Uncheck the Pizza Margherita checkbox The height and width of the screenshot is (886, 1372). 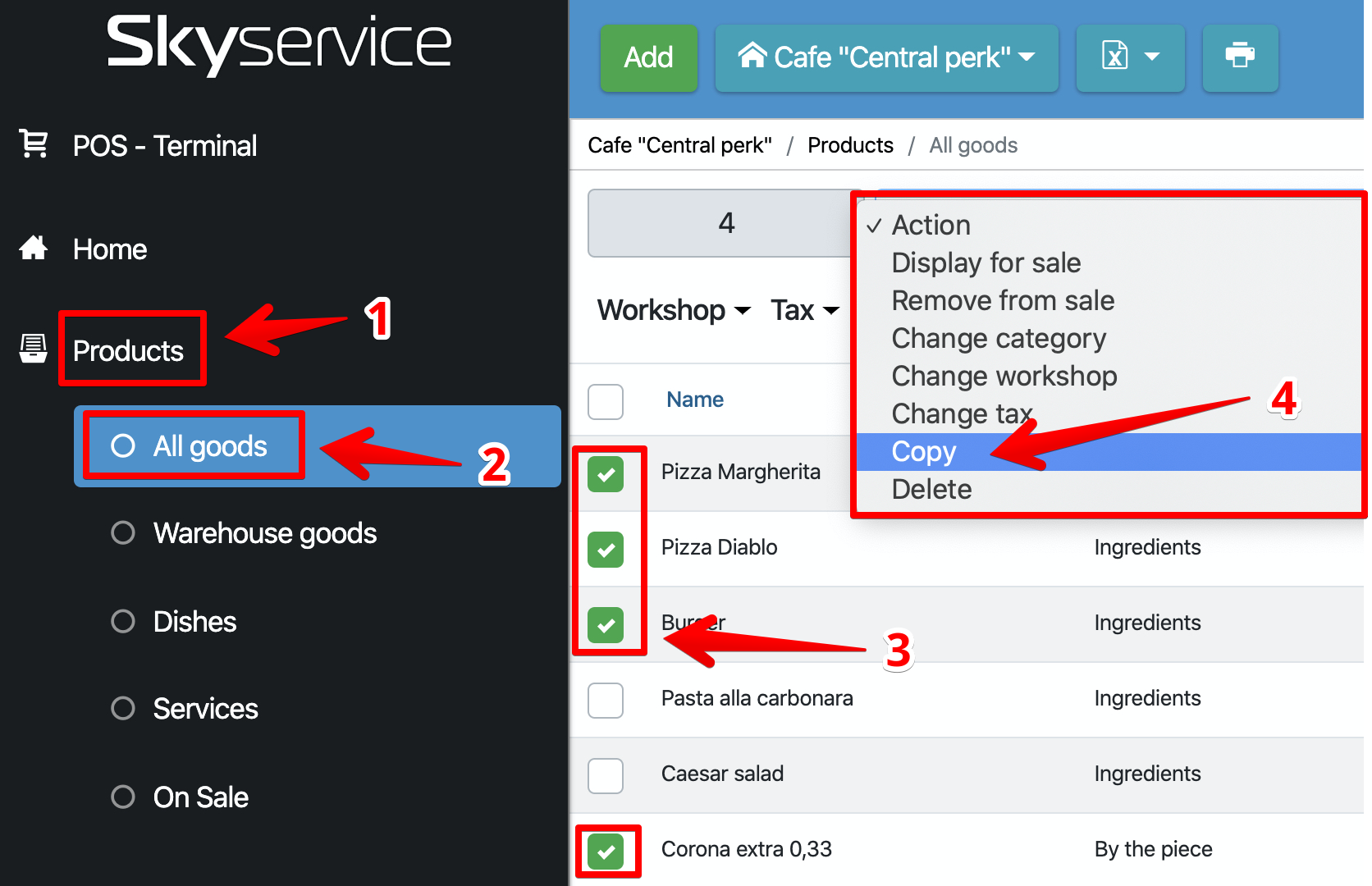(606, 474)
